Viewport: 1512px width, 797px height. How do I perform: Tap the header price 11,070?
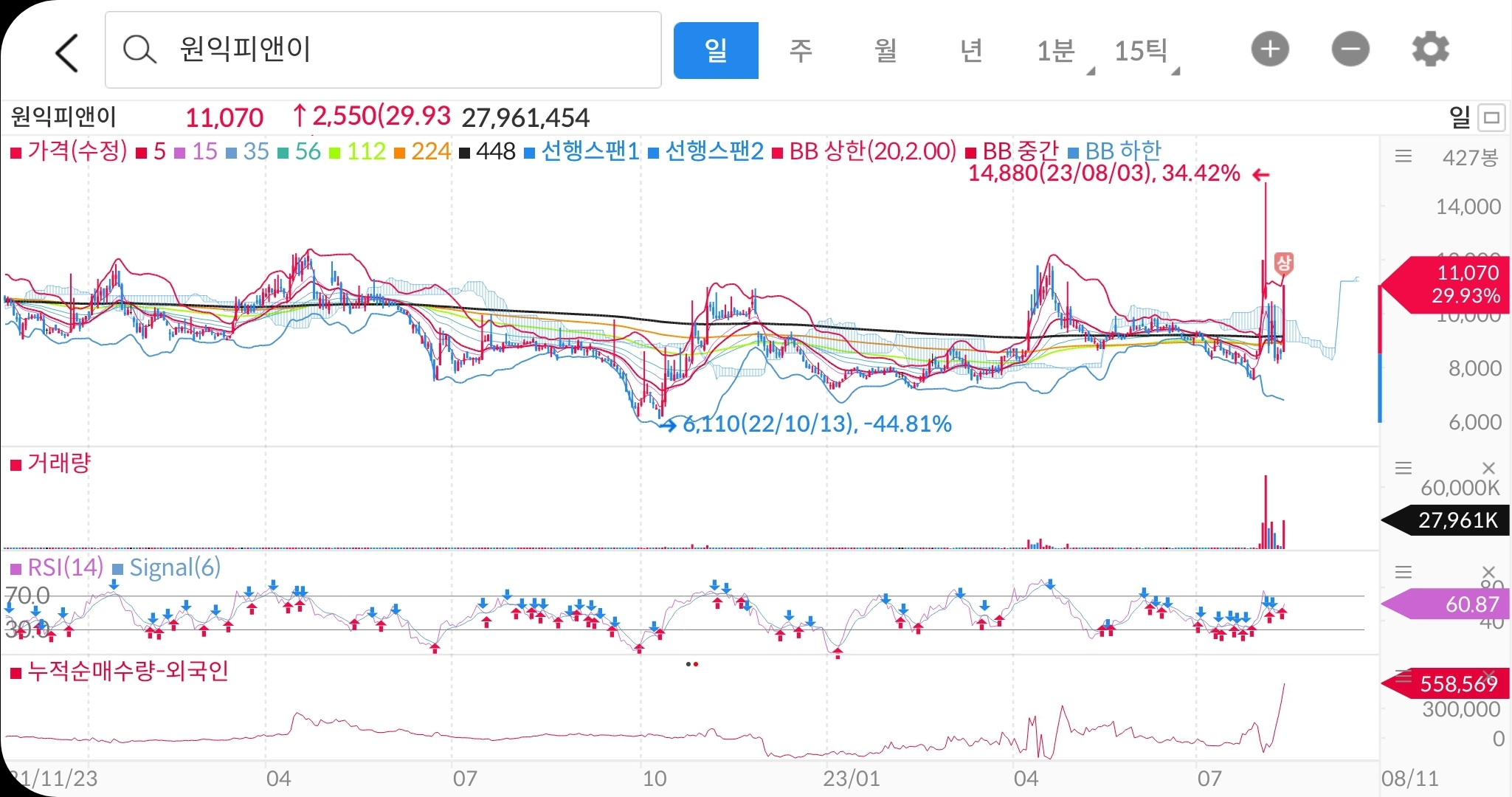pyautogui.click(x=224, y=117)
